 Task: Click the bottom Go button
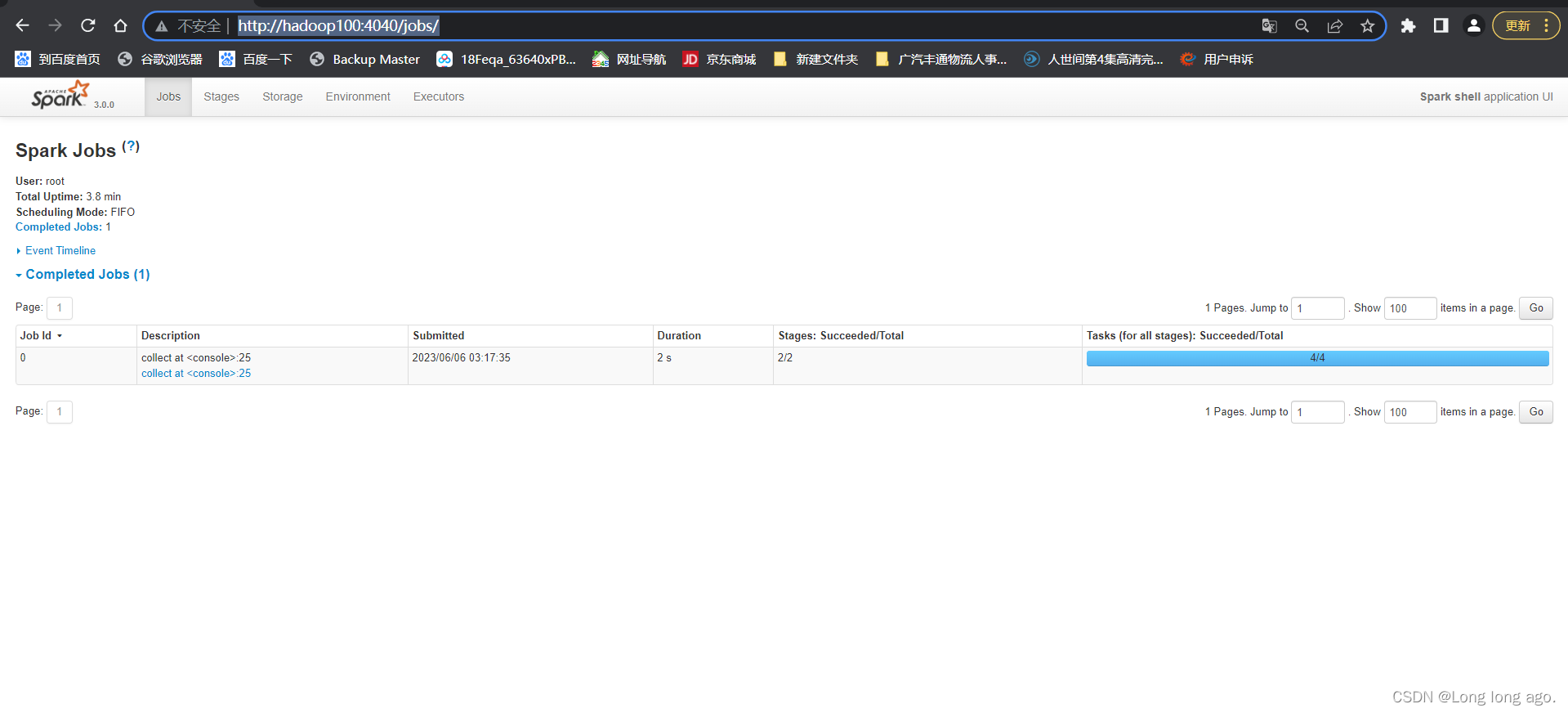coord(1536,412)
